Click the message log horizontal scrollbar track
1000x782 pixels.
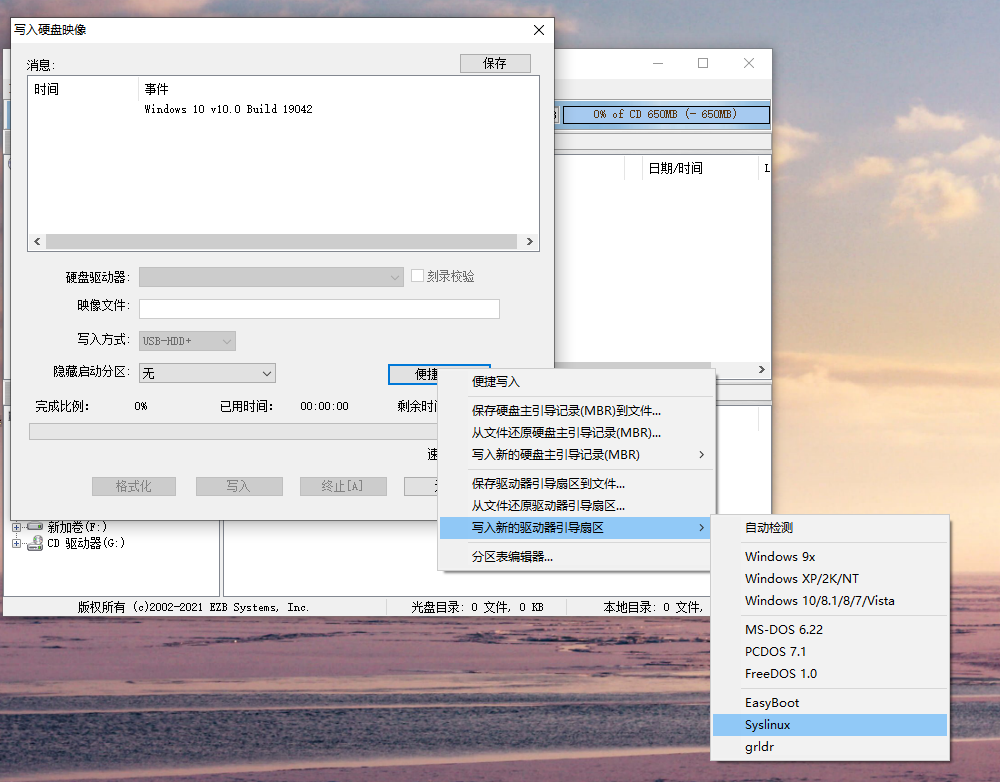pos(281,241)
